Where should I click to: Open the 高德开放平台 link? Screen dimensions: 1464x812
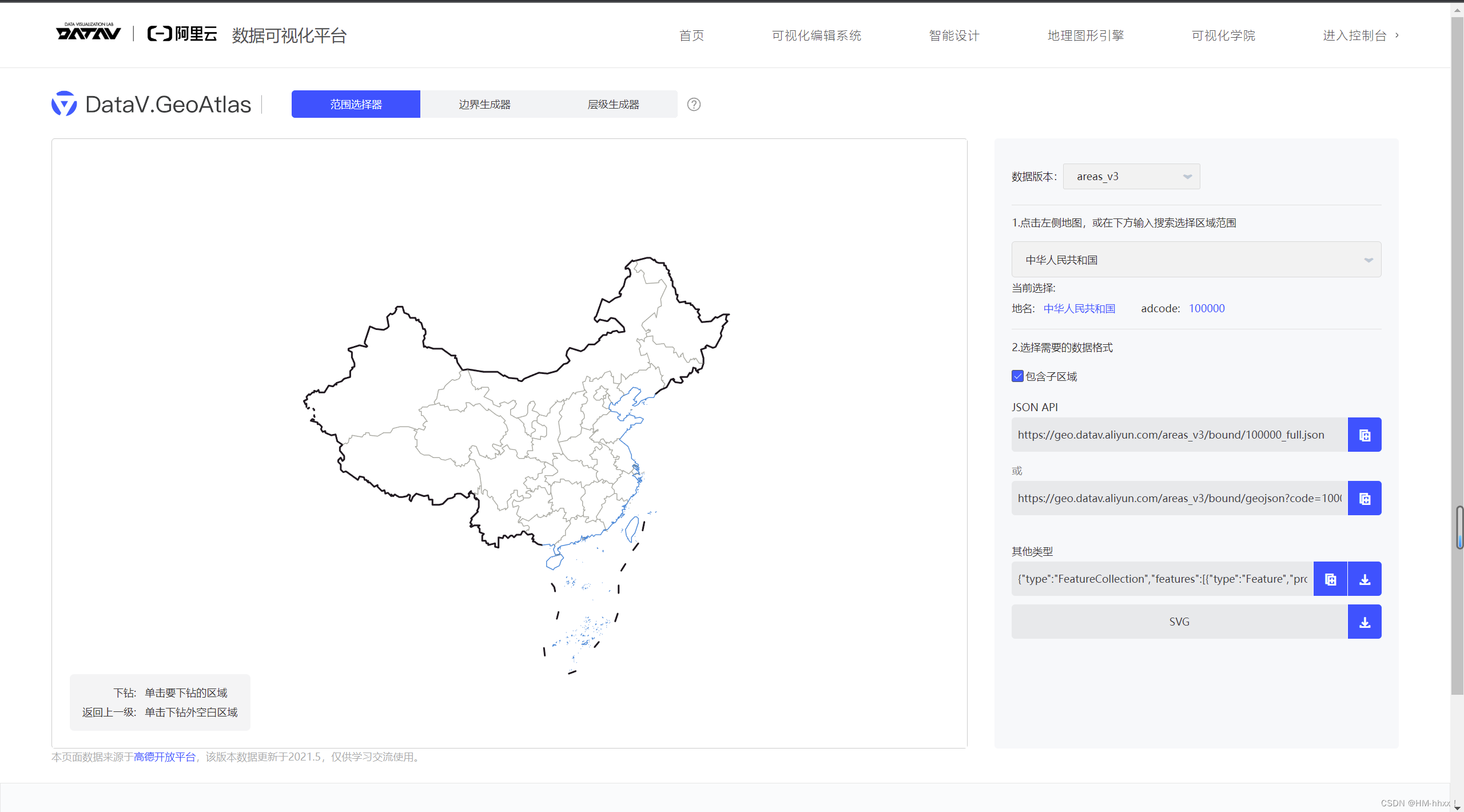click(x=165, y=757)
